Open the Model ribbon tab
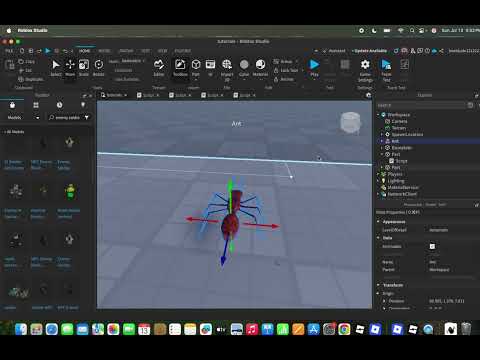 [x=104, y=51]
